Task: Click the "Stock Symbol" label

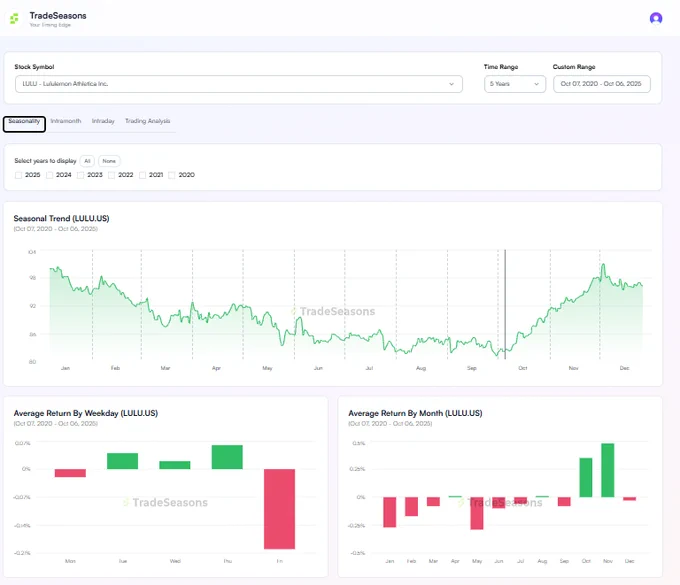Action: (34, 67)
